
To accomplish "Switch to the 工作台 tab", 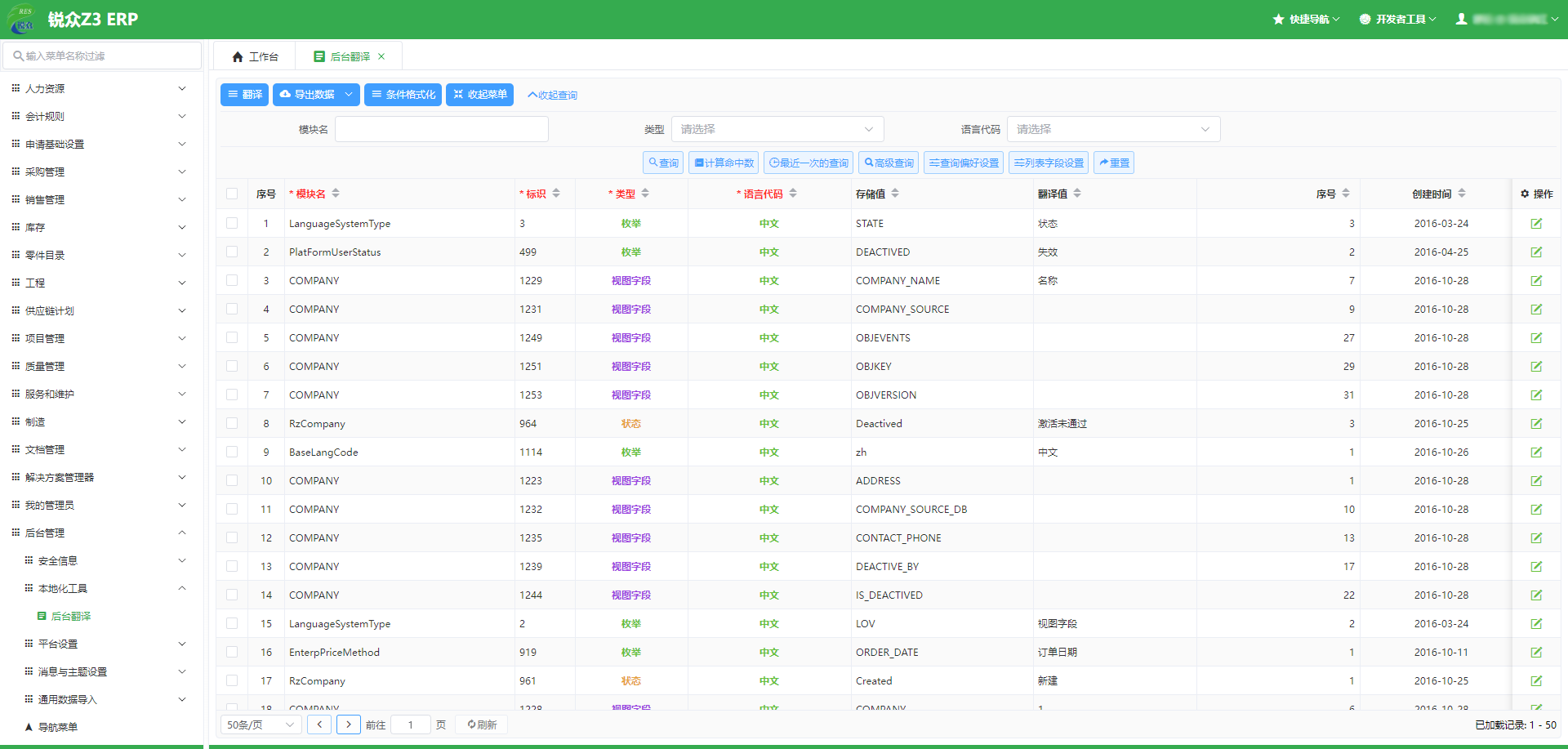I will tap(255, 56).
